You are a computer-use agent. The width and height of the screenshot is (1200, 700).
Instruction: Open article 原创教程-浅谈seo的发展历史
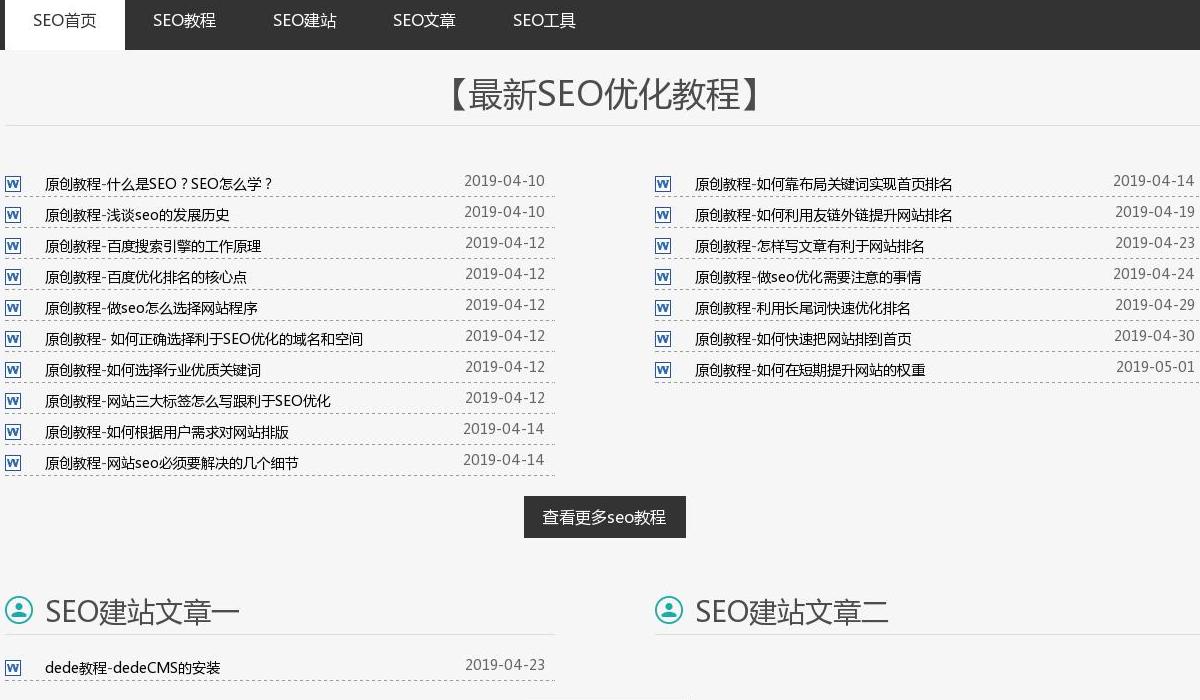[137, 215]
